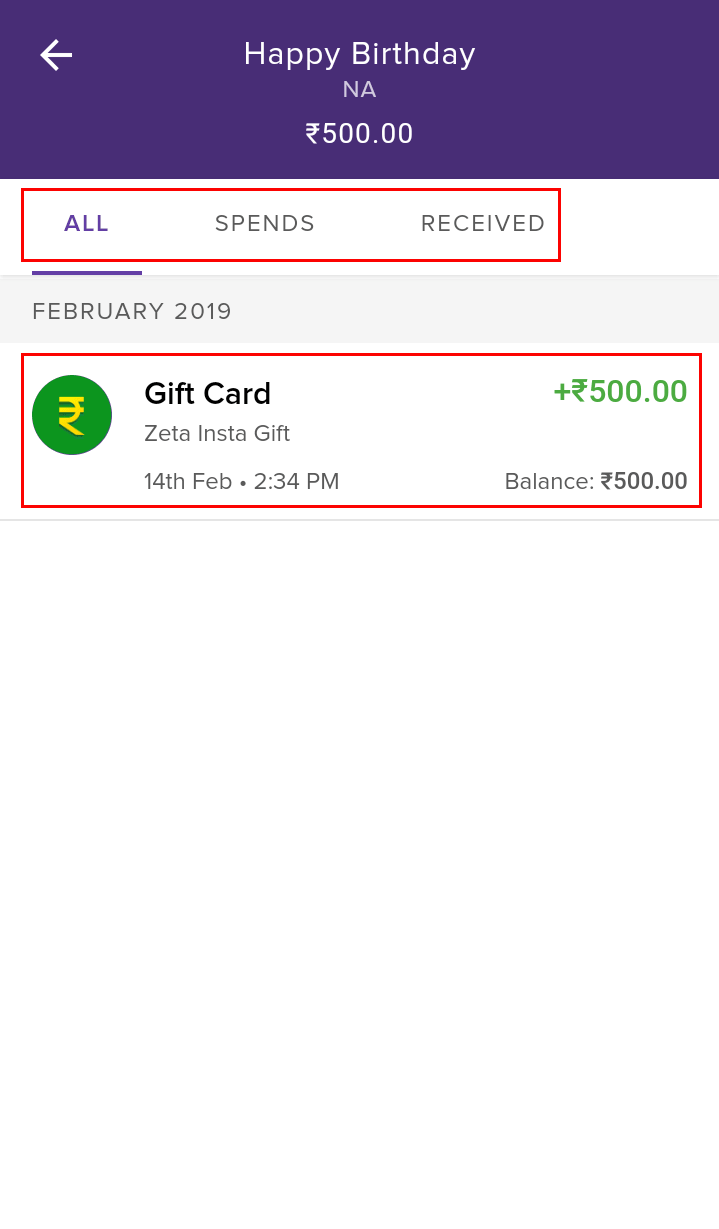Tap the NA subtitle under the title
The width and height of the screenshot is (719, 1229).
tap(360, 90)
